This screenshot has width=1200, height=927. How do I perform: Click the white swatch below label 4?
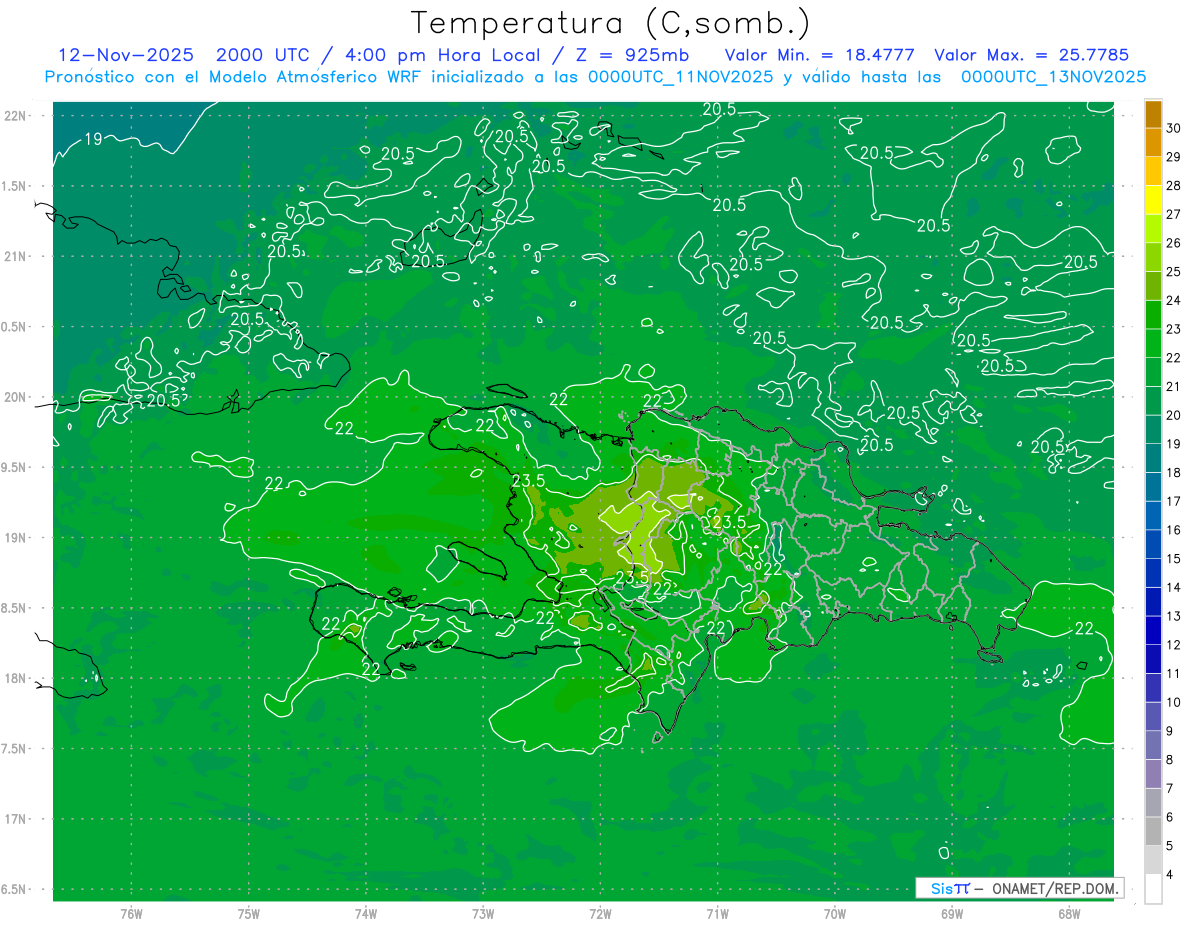pyautogui.click(x=1153, y=889)
